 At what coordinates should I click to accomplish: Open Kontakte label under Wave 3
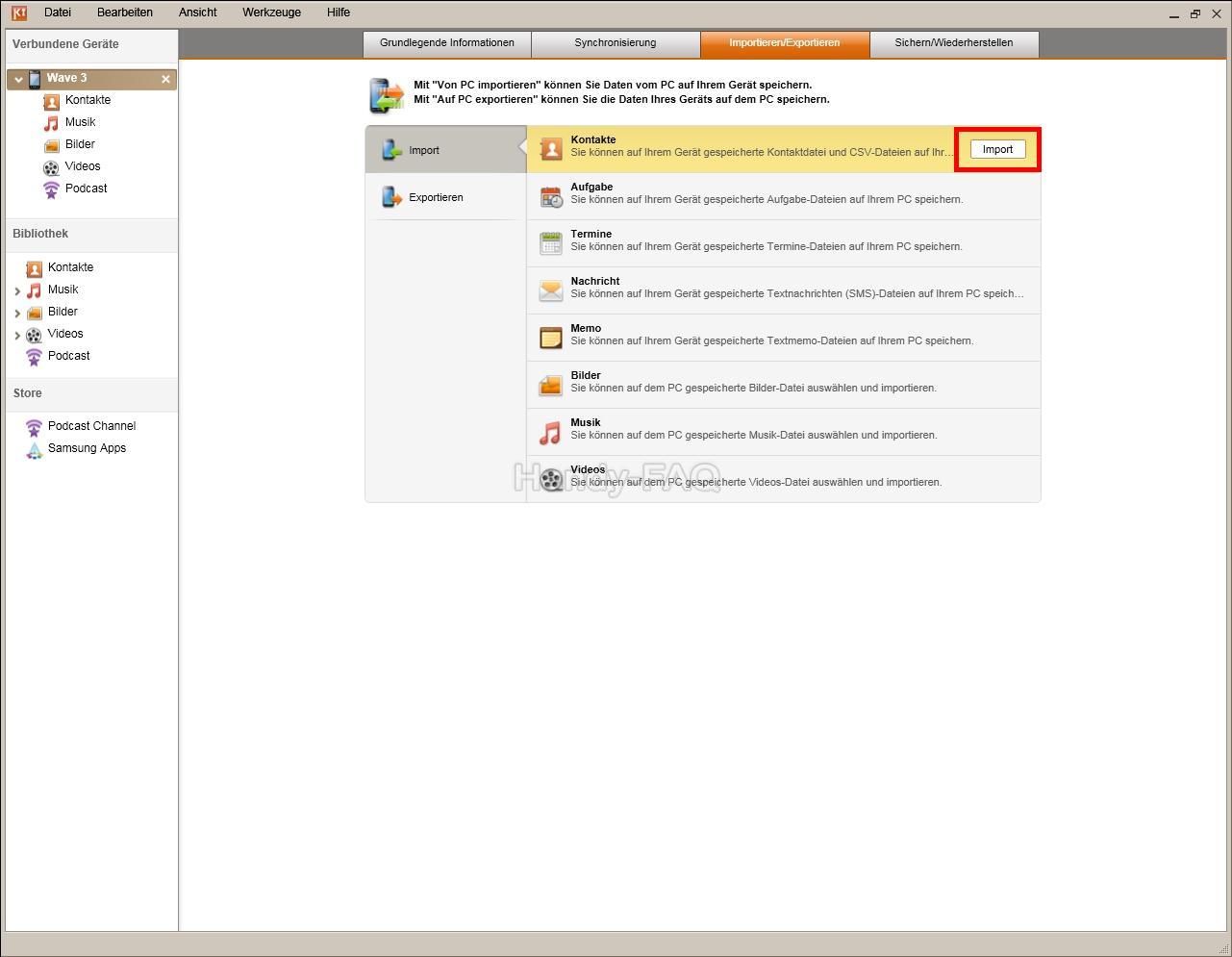pos(88,100)
